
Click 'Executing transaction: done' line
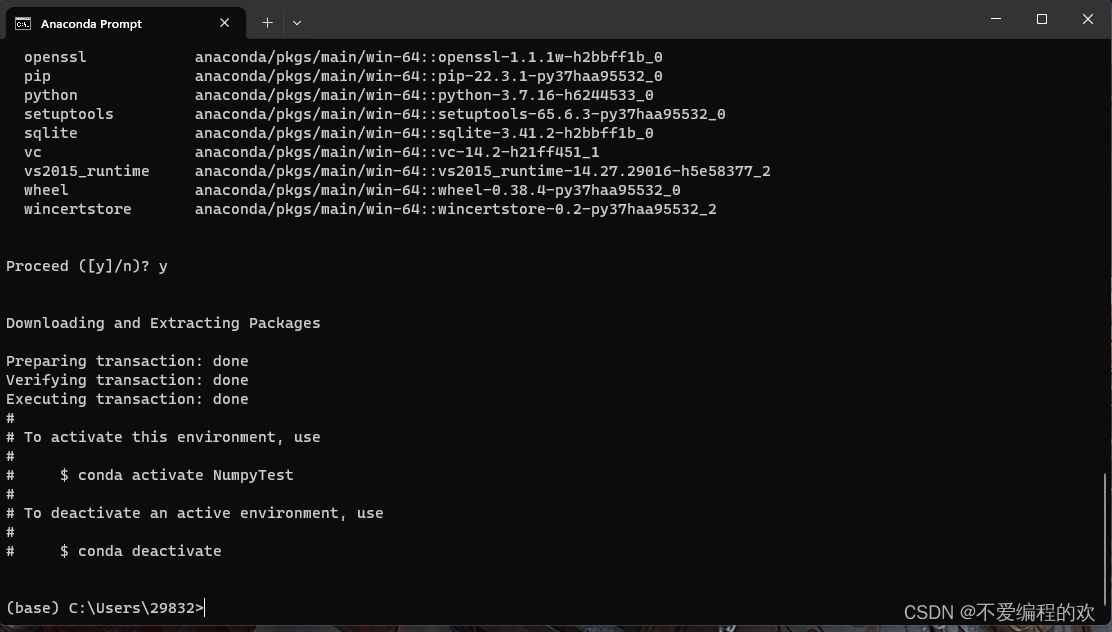coord(127,399)
